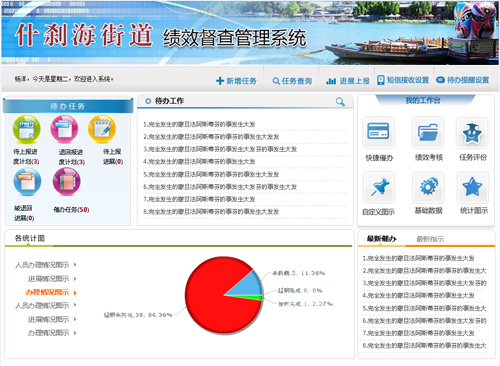Expand the first 进展情况图示 chart entry
The image size is (500, 366).
[52, 279]
